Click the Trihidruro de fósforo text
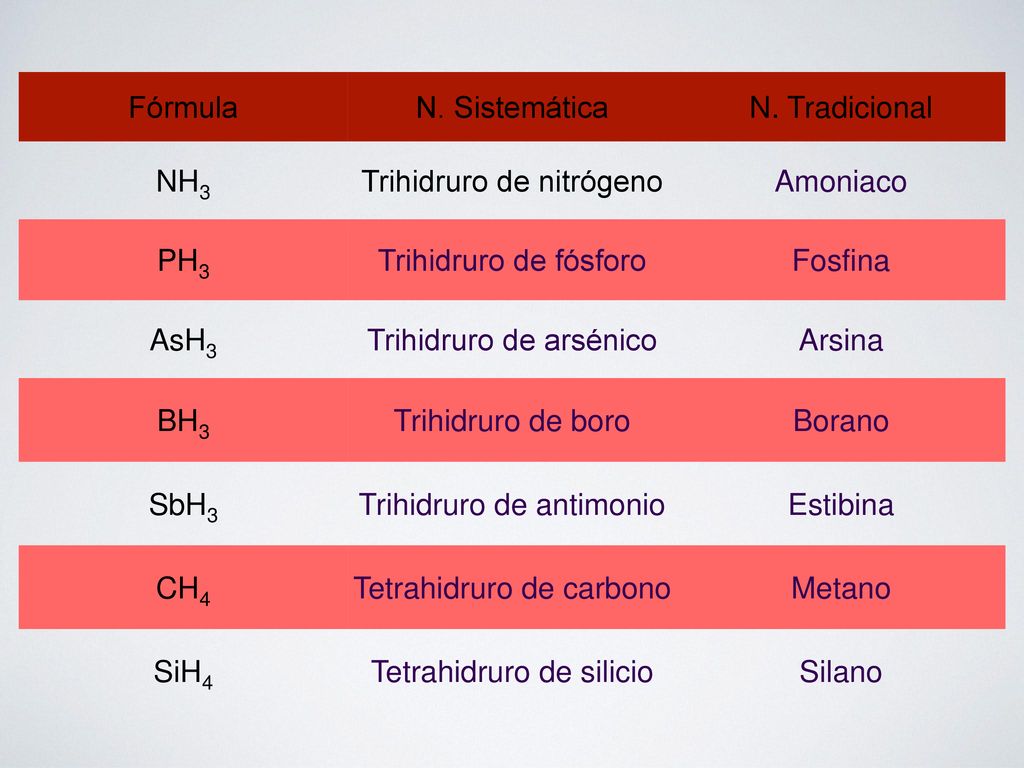This screenshot has height=768, width=1024. click(x=512, y=261)
